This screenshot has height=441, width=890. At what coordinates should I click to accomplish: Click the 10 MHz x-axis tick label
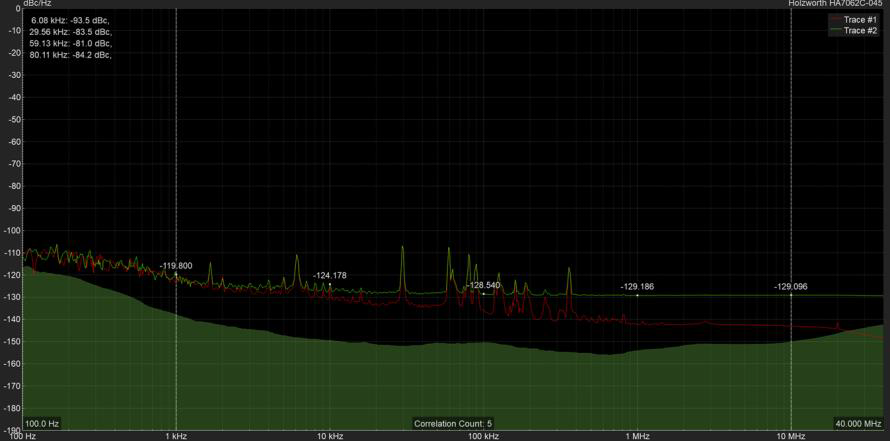coord(790,436)
